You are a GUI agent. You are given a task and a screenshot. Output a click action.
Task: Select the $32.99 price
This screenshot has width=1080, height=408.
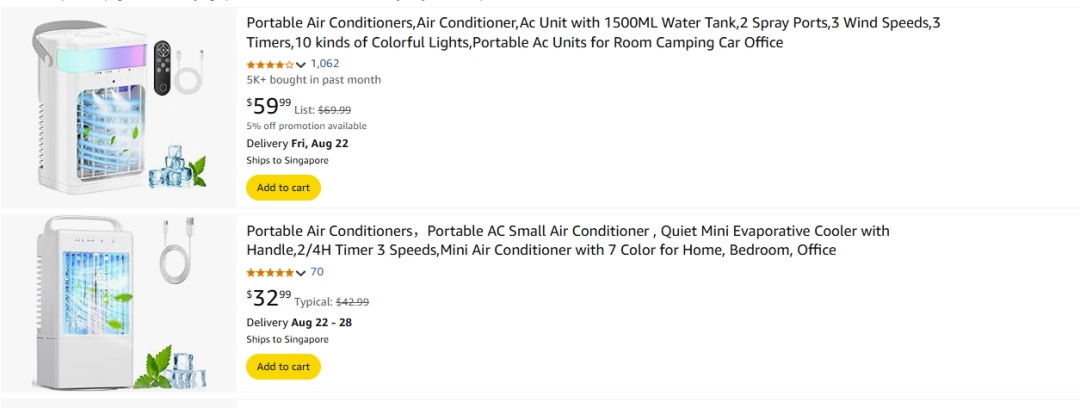point(269,298)
